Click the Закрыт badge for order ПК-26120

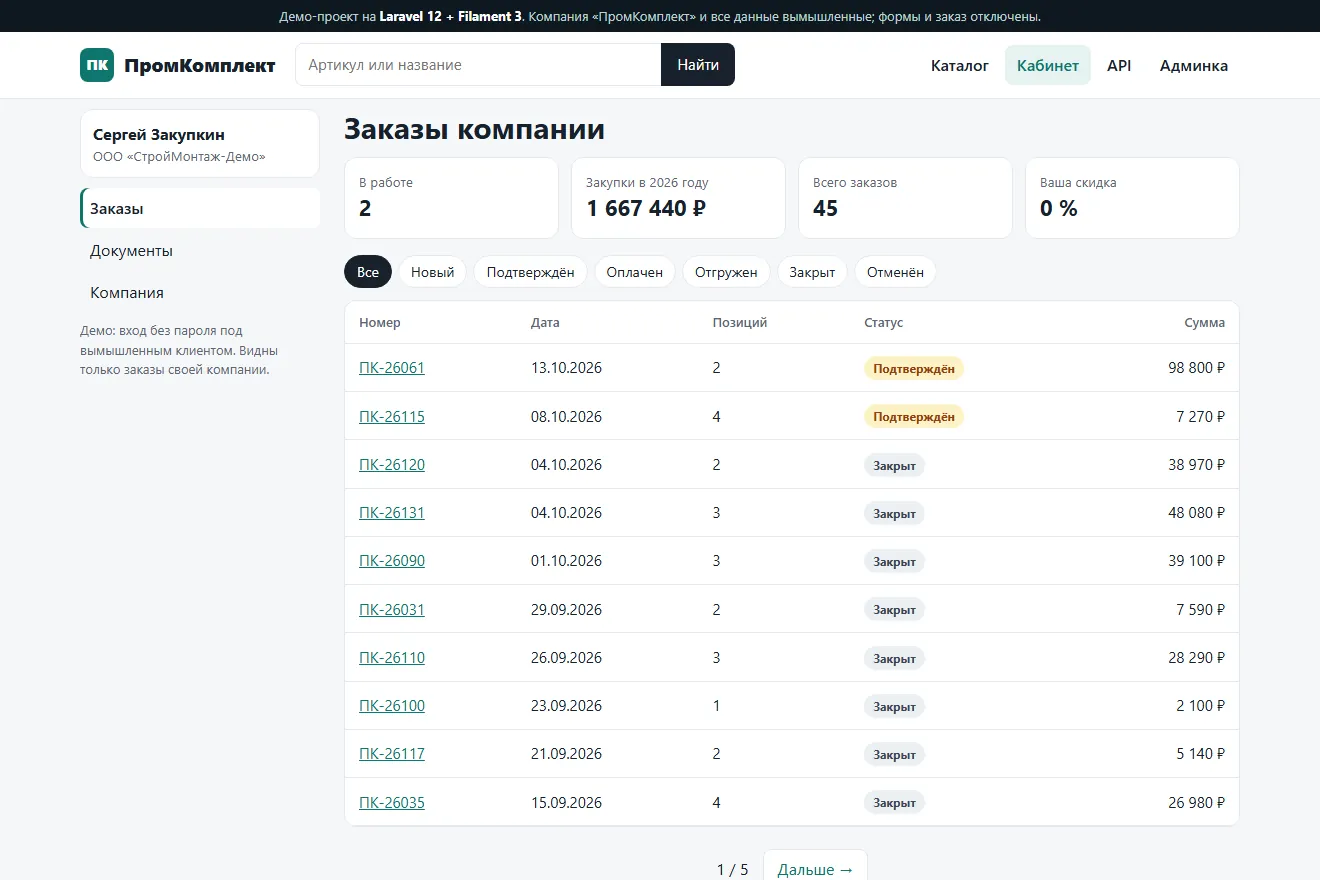point(894,465)
